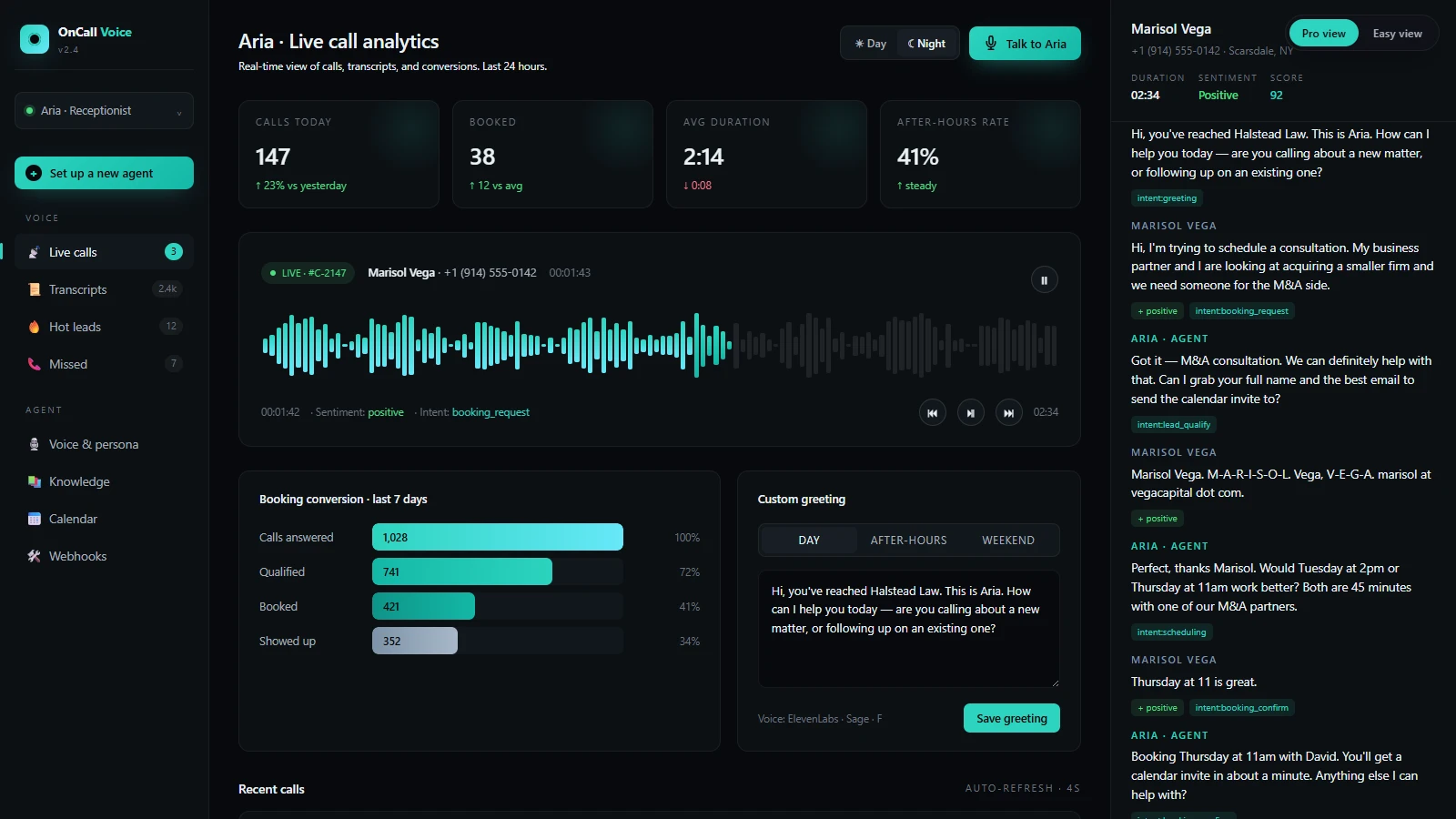Select Easy view mode
Viewport: 1456px width, 819px height.
[1397, 34]
